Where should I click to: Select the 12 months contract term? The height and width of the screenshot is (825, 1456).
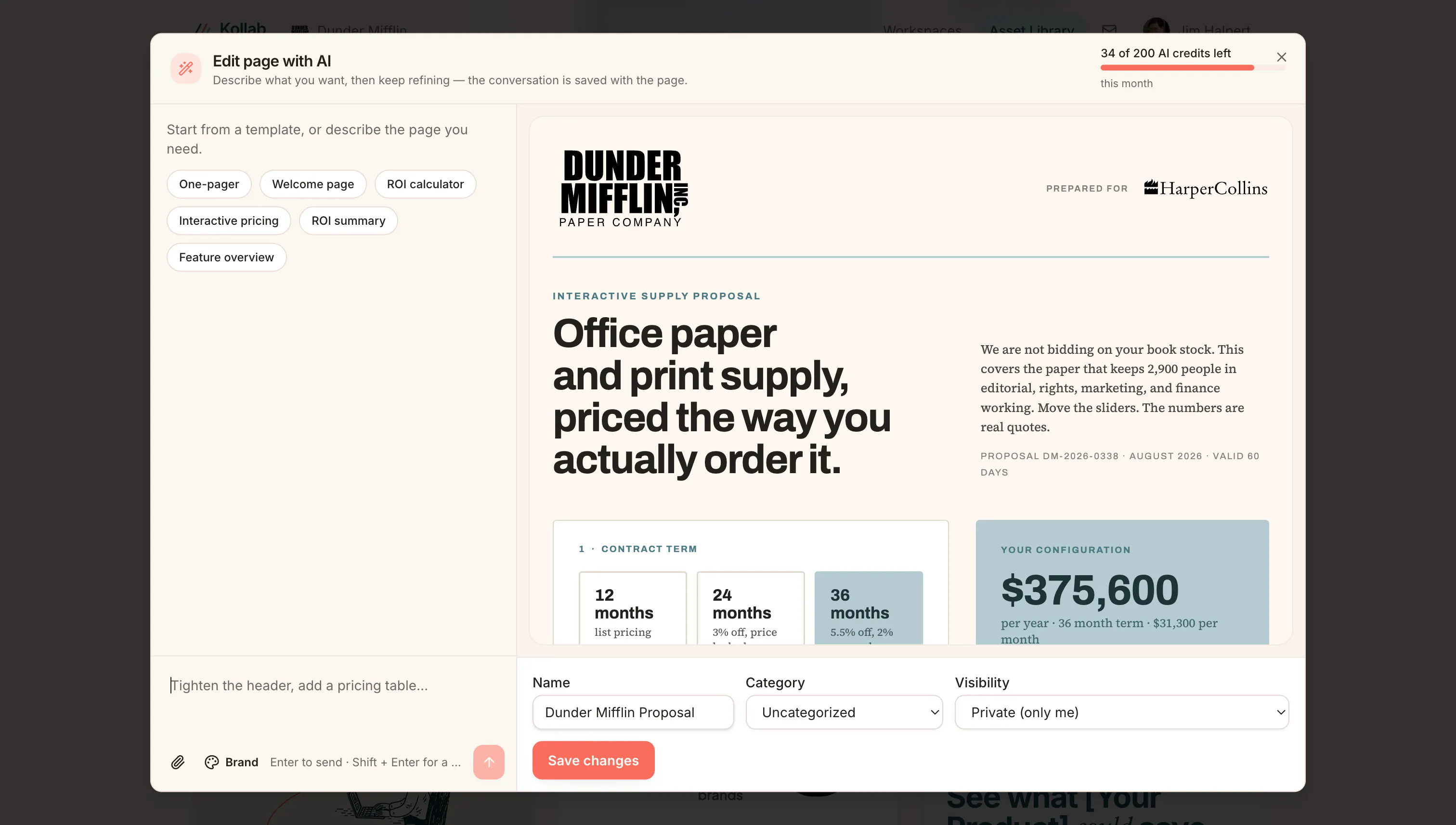tap(633, 607)
